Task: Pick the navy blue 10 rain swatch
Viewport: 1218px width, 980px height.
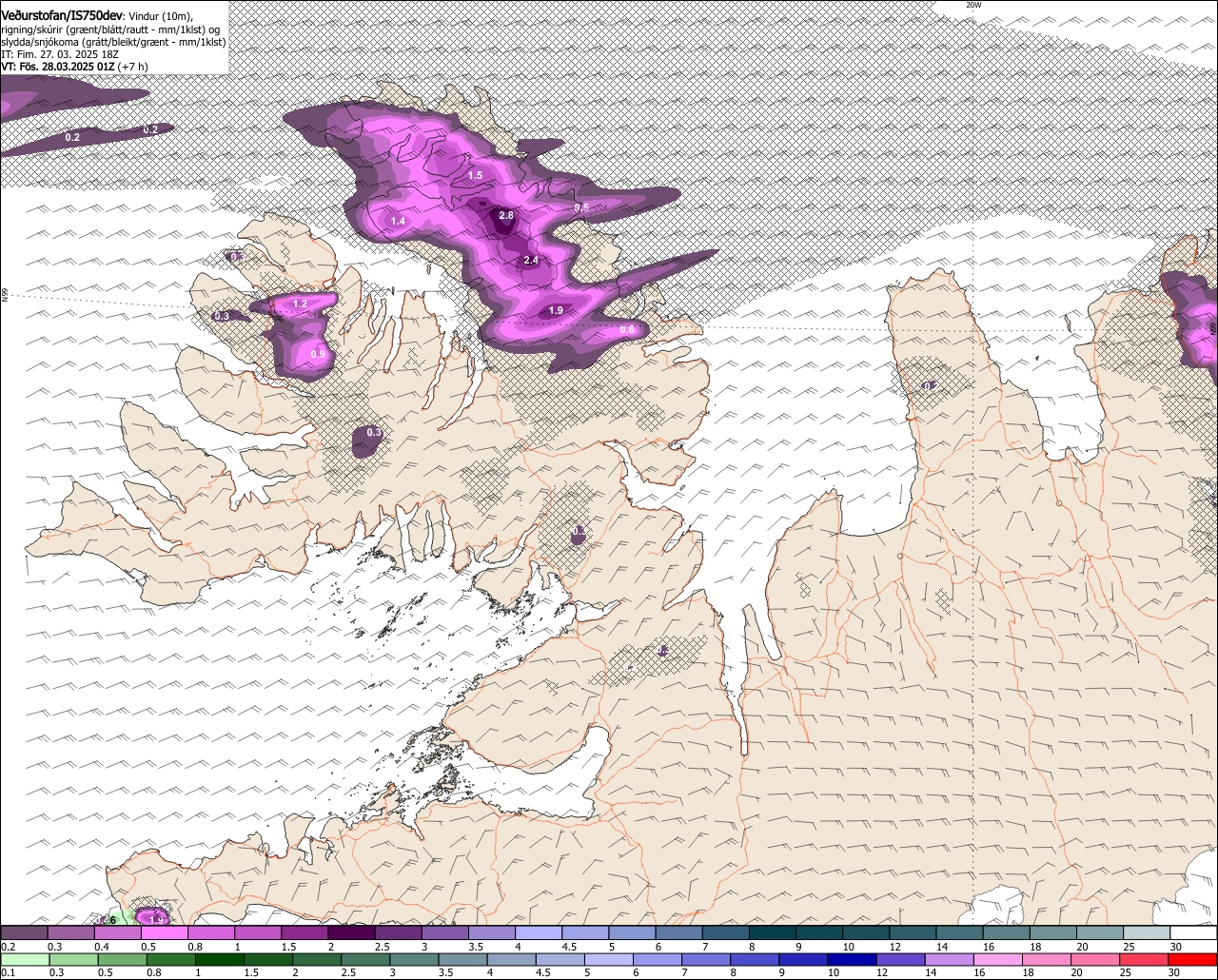Action: tap(853, 960)
